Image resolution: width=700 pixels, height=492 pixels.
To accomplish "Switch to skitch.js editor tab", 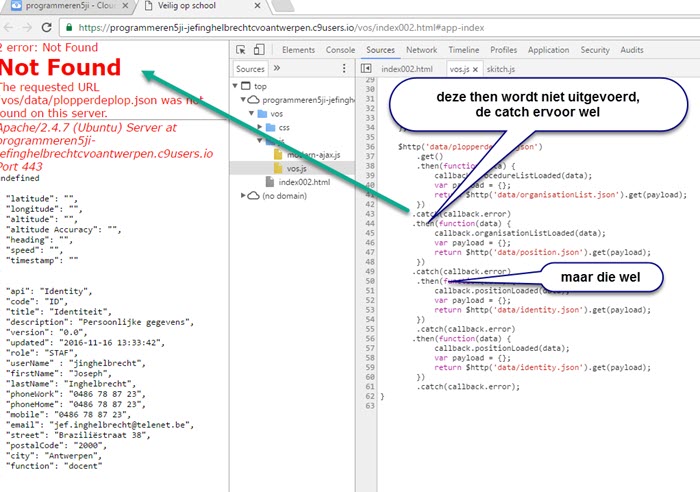I will coord(500,69).
